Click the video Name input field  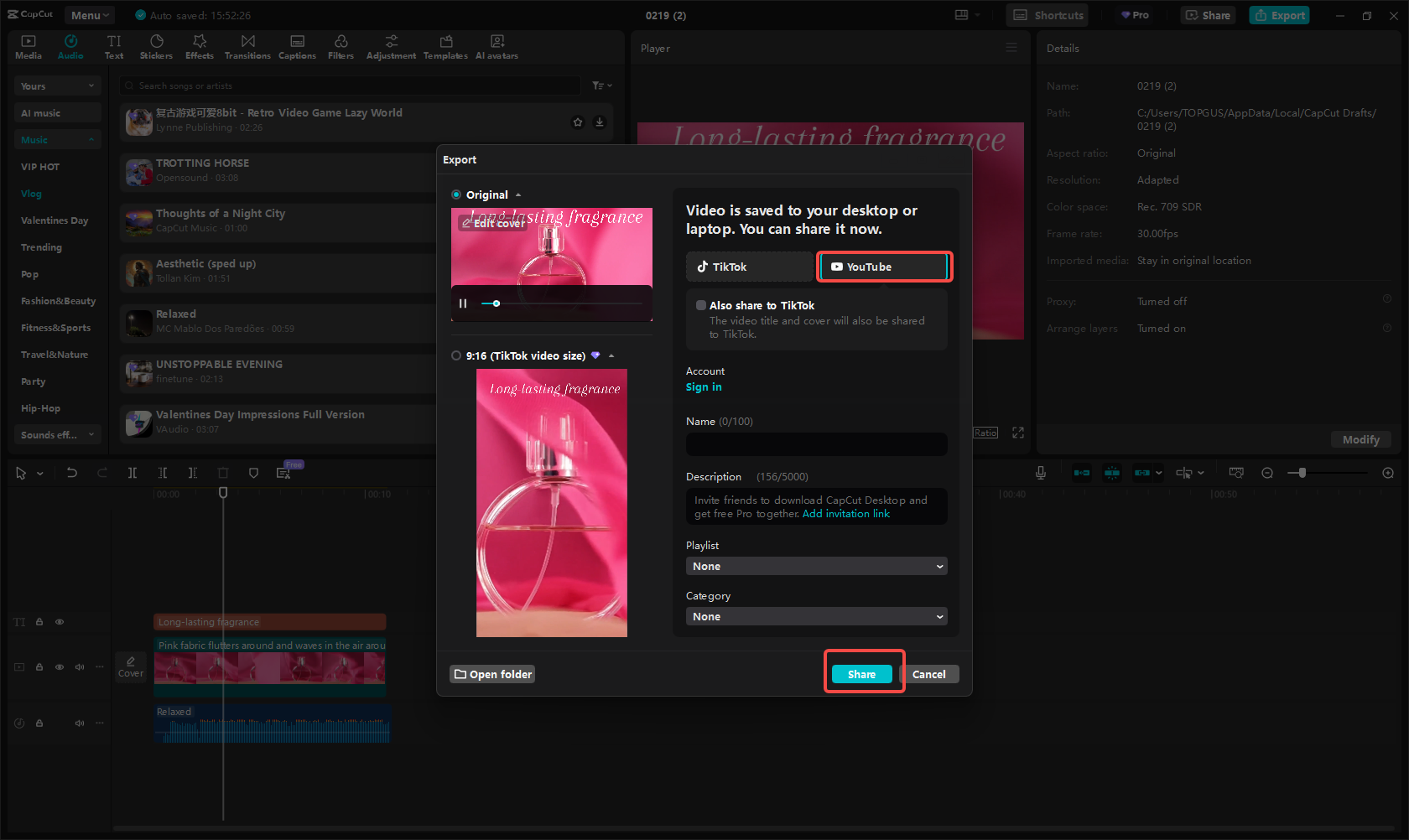click(817, 444)
